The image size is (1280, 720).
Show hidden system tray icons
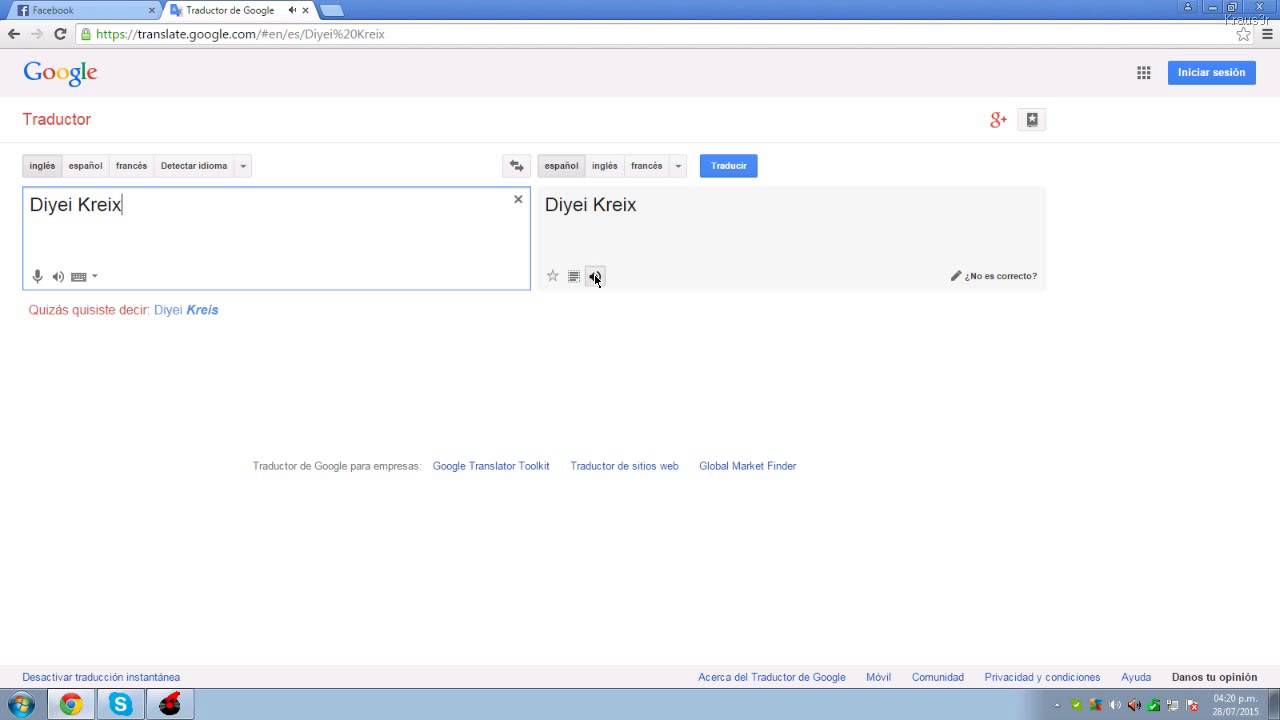tap(1057, 705)
